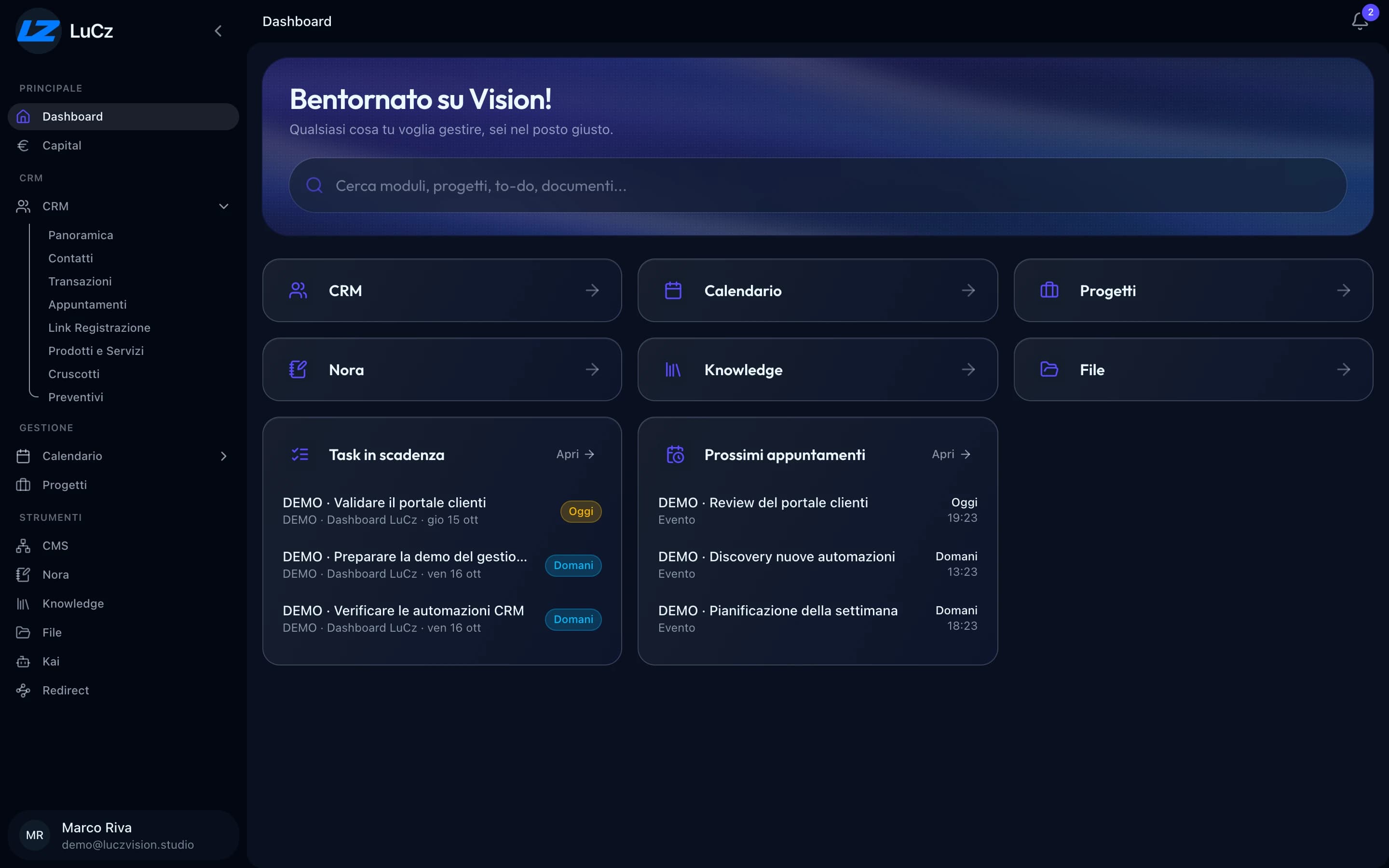This screenshot has height=868, width=1389.
Task: Open Marco Riva user profile card
Action: click(123, 835)
